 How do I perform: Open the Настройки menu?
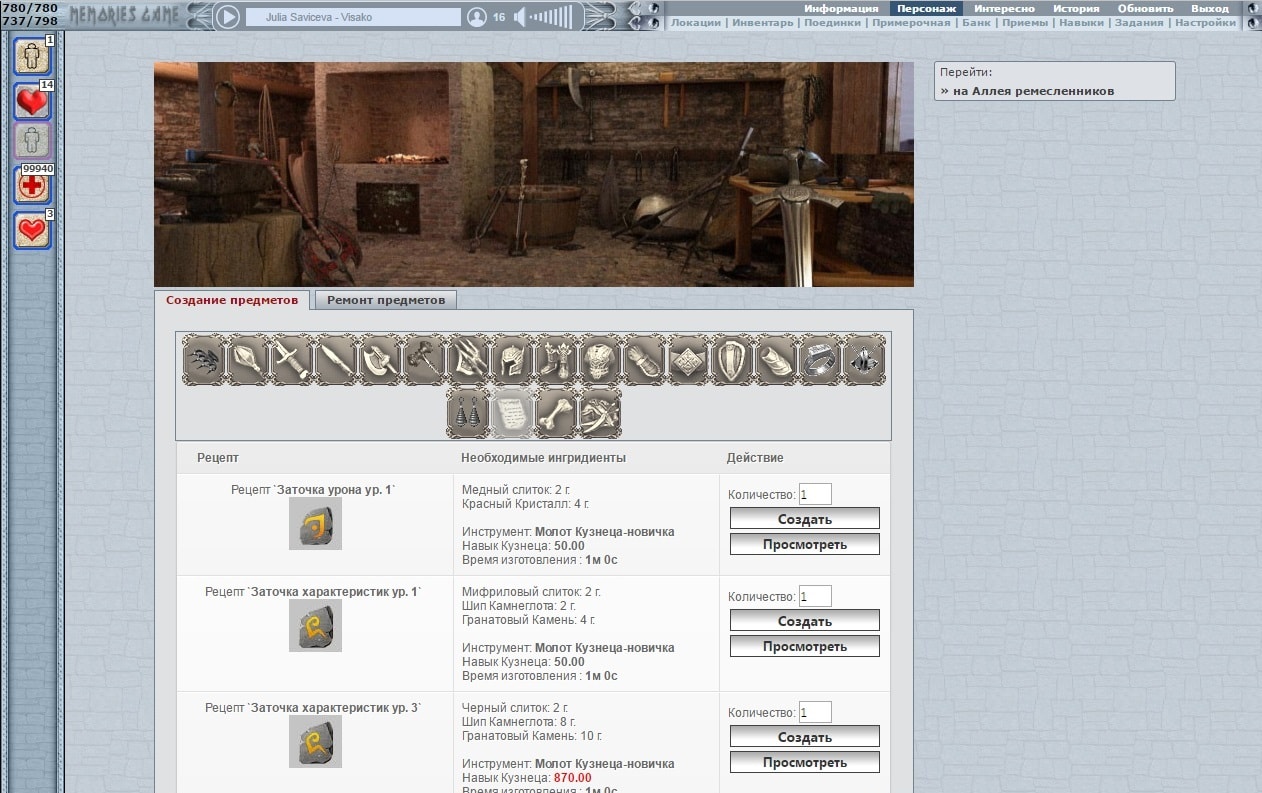(x=1205, y=23)
